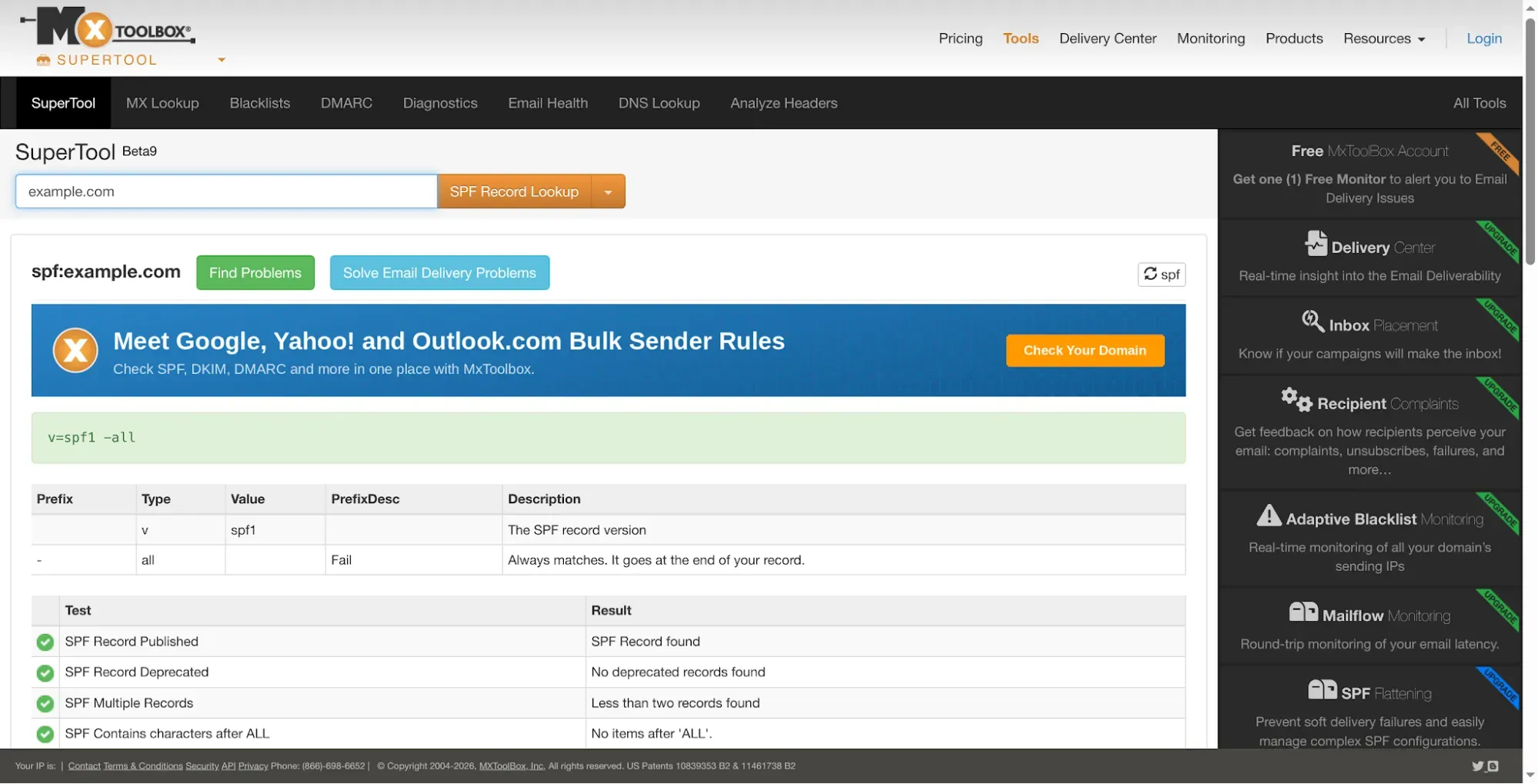Click the blog icon next to Twitter
1538x784 pixels.
tap(1493, 766)
